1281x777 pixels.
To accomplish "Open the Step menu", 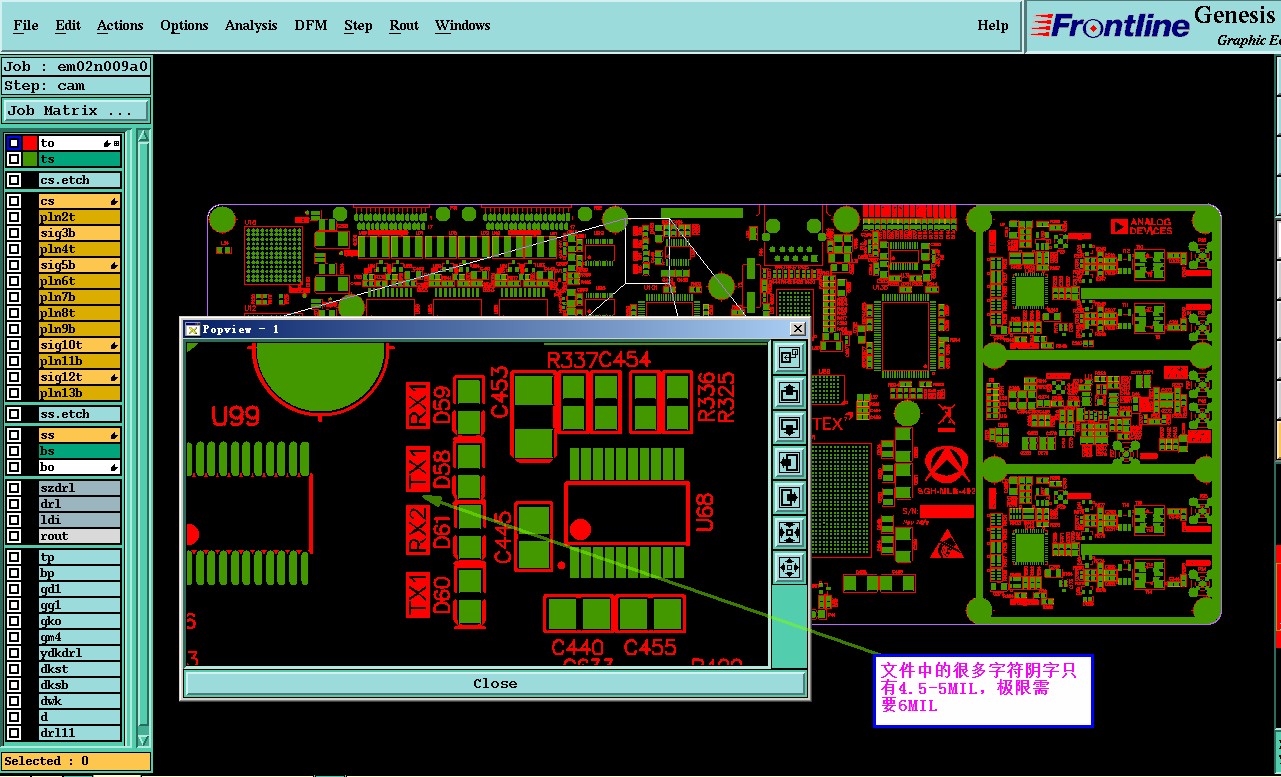I will pos(358,25).
